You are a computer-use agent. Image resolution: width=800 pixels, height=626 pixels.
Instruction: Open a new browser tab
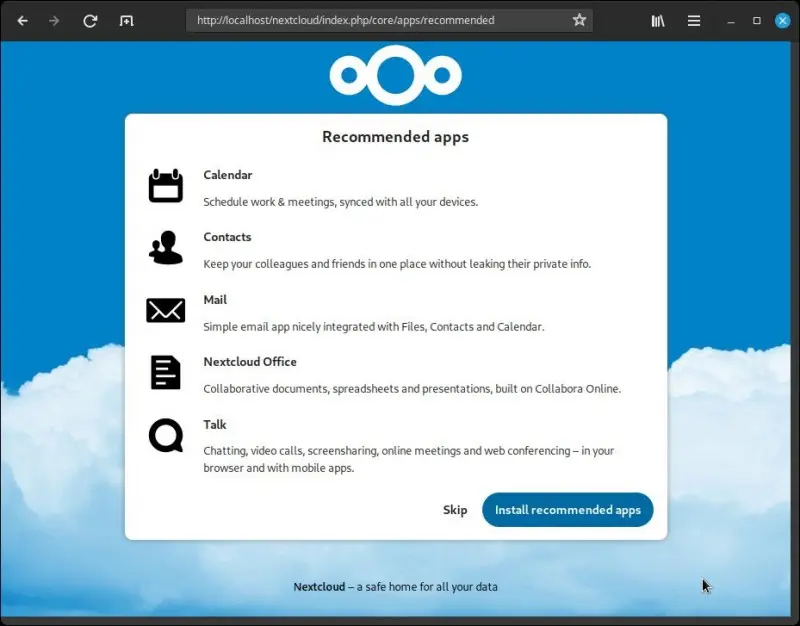[x=126, y=20]
